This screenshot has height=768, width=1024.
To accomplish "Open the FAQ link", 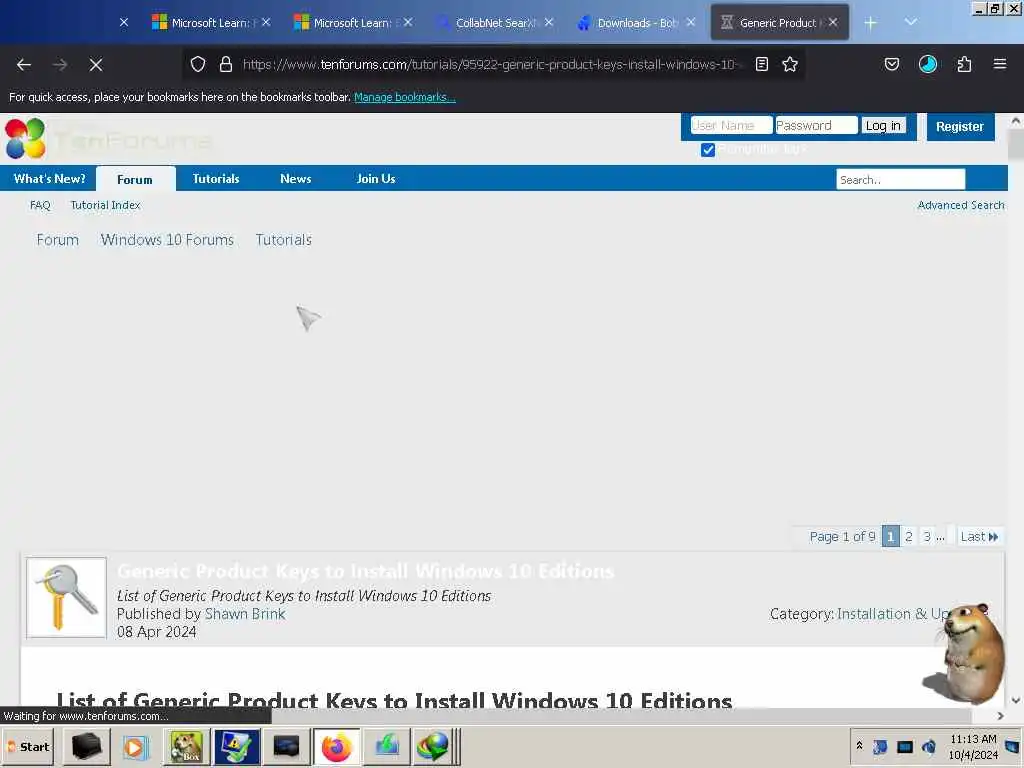I will coord(40,205).
